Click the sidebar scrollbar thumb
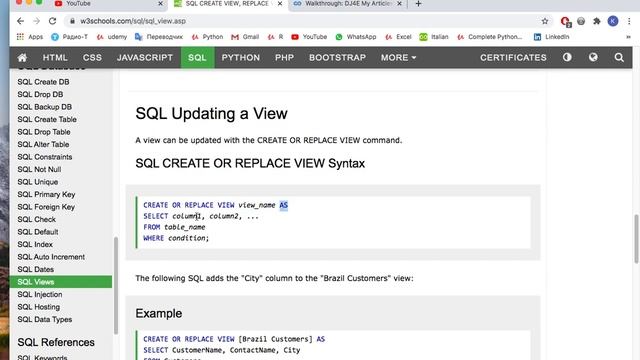This screenshot has width=640, height=360. pyautogui.click(x=116, y=285)
